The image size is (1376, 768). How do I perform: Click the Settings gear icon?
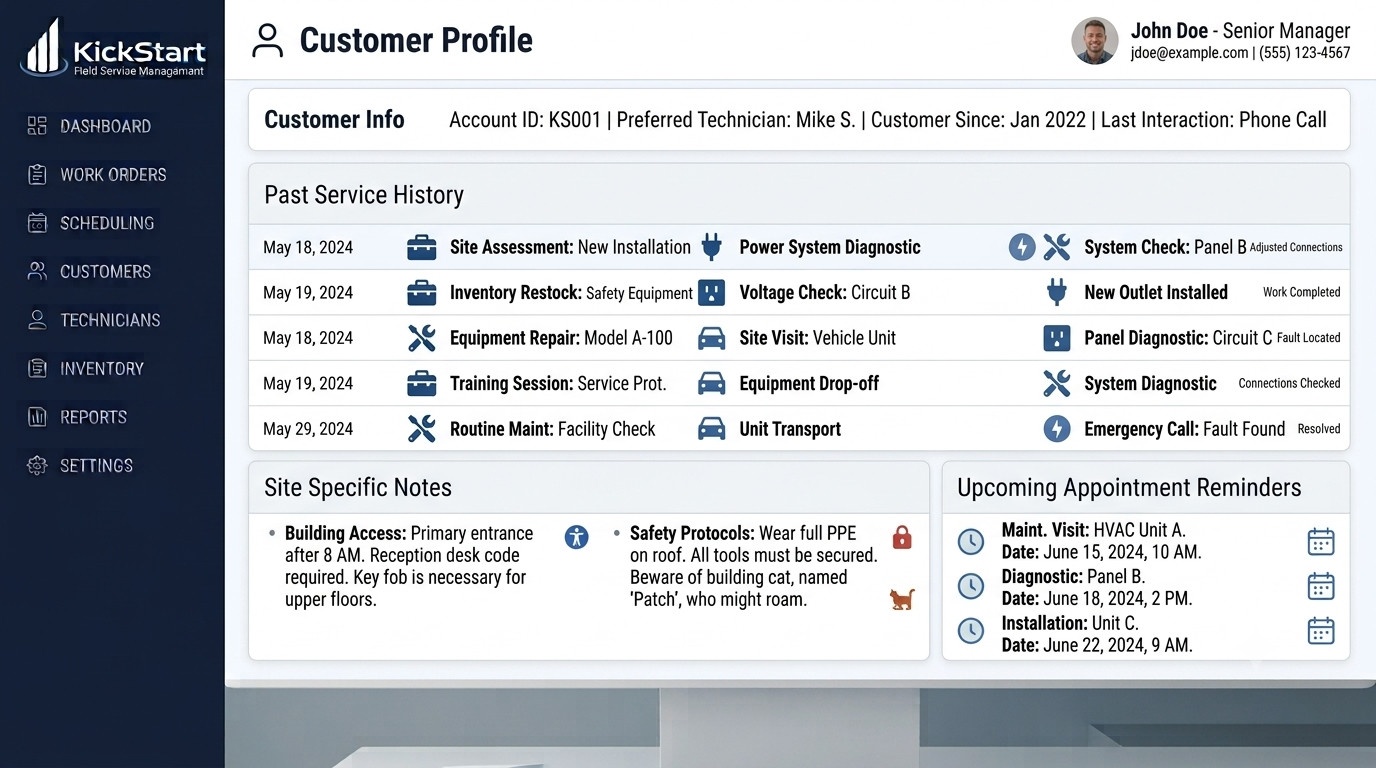[x=37, y=465]
